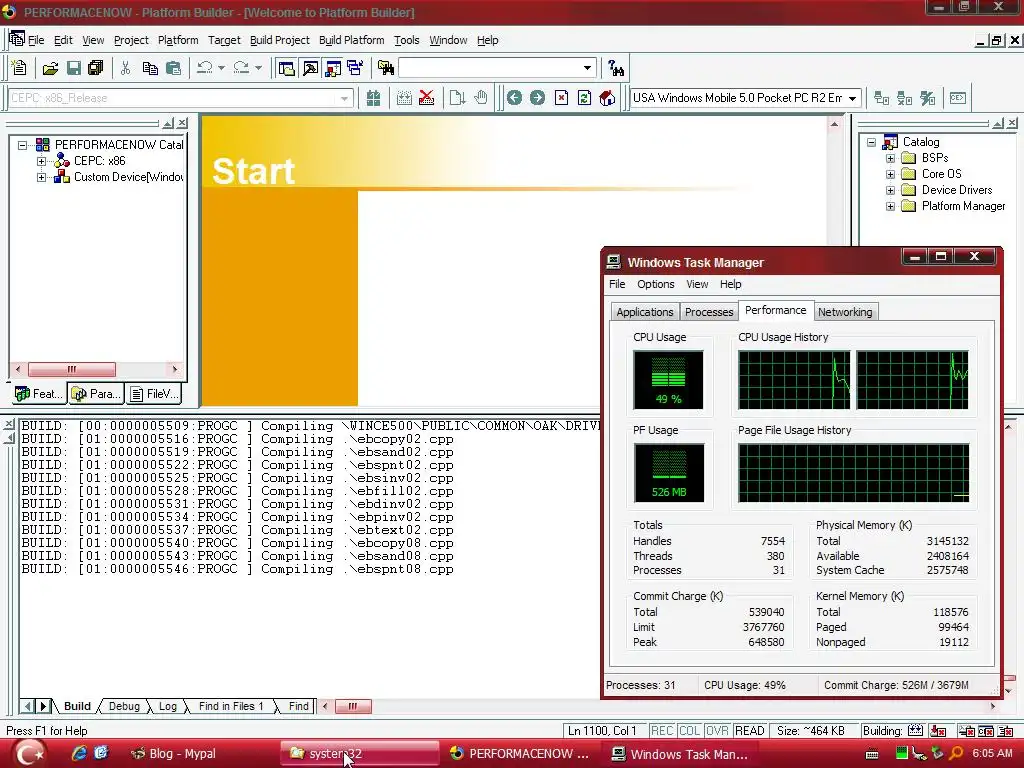Screen dimensions: 1024x768
Task: Switch to the Networking tab in Task Manager
Action: [x=844, y=312]
